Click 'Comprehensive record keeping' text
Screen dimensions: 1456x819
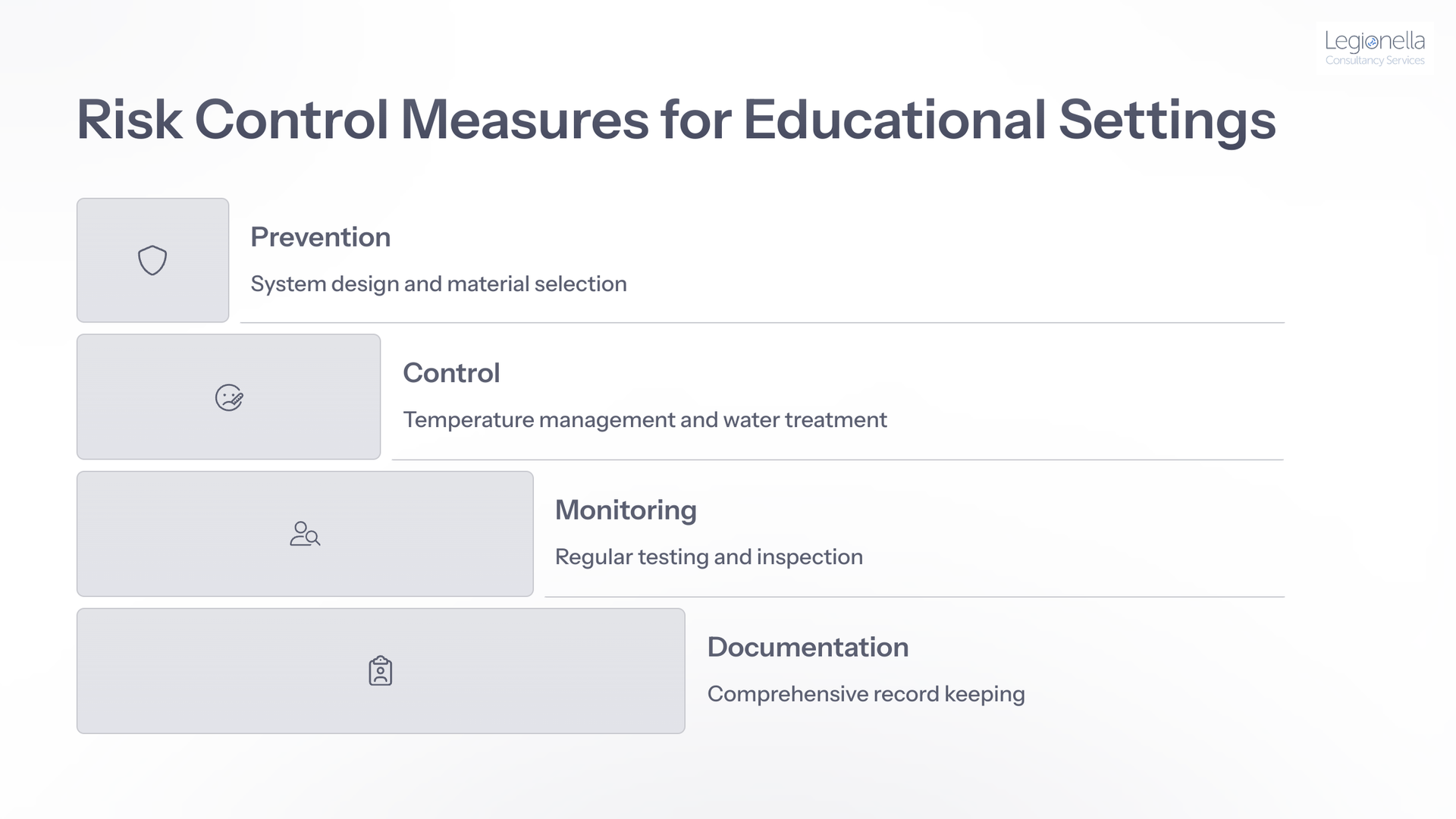(866, 694)
